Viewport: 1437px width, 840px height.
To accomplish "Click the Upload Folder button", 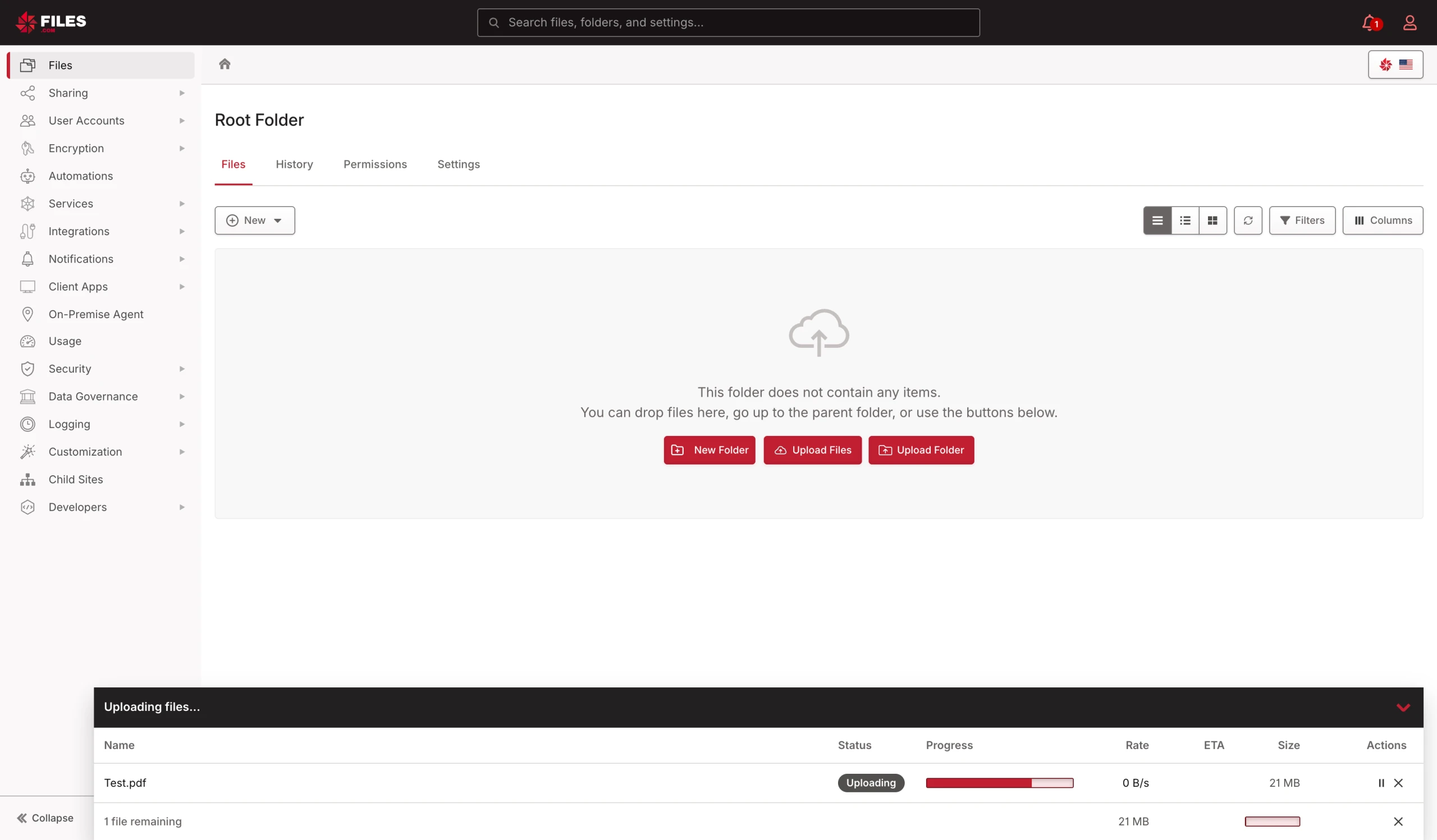I will [x=921, y=450].
